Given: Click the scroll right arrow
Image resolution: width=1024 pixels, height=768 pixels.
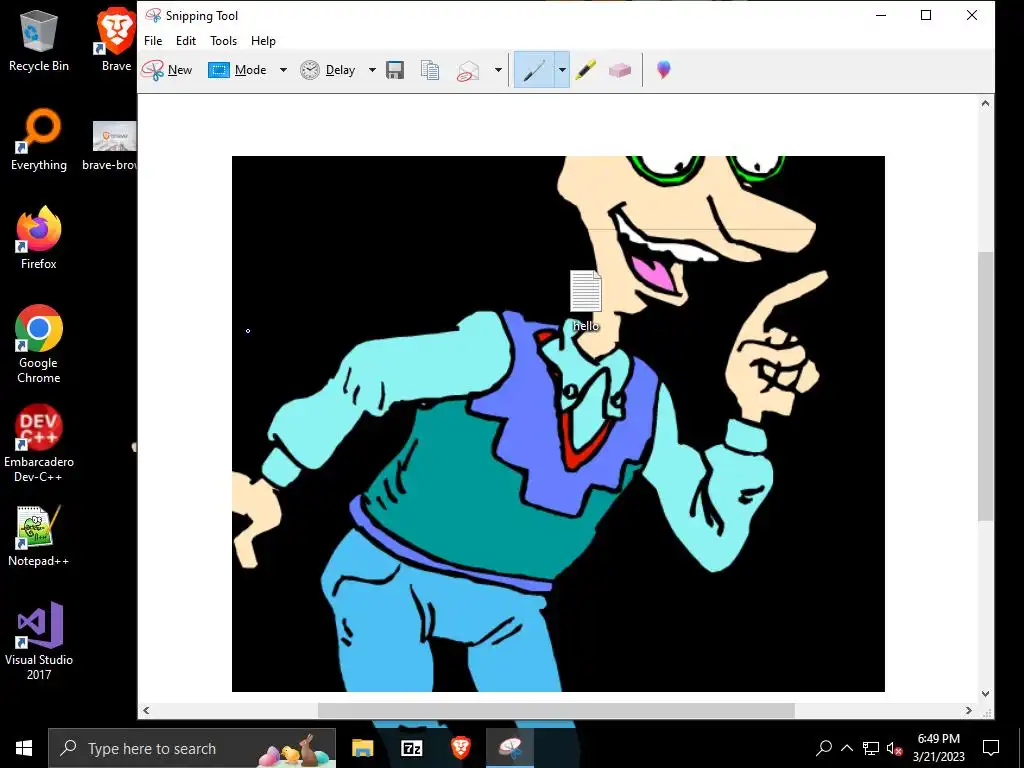Looking at the screenshot, I should pyautogui.click(x=968, y=711).
